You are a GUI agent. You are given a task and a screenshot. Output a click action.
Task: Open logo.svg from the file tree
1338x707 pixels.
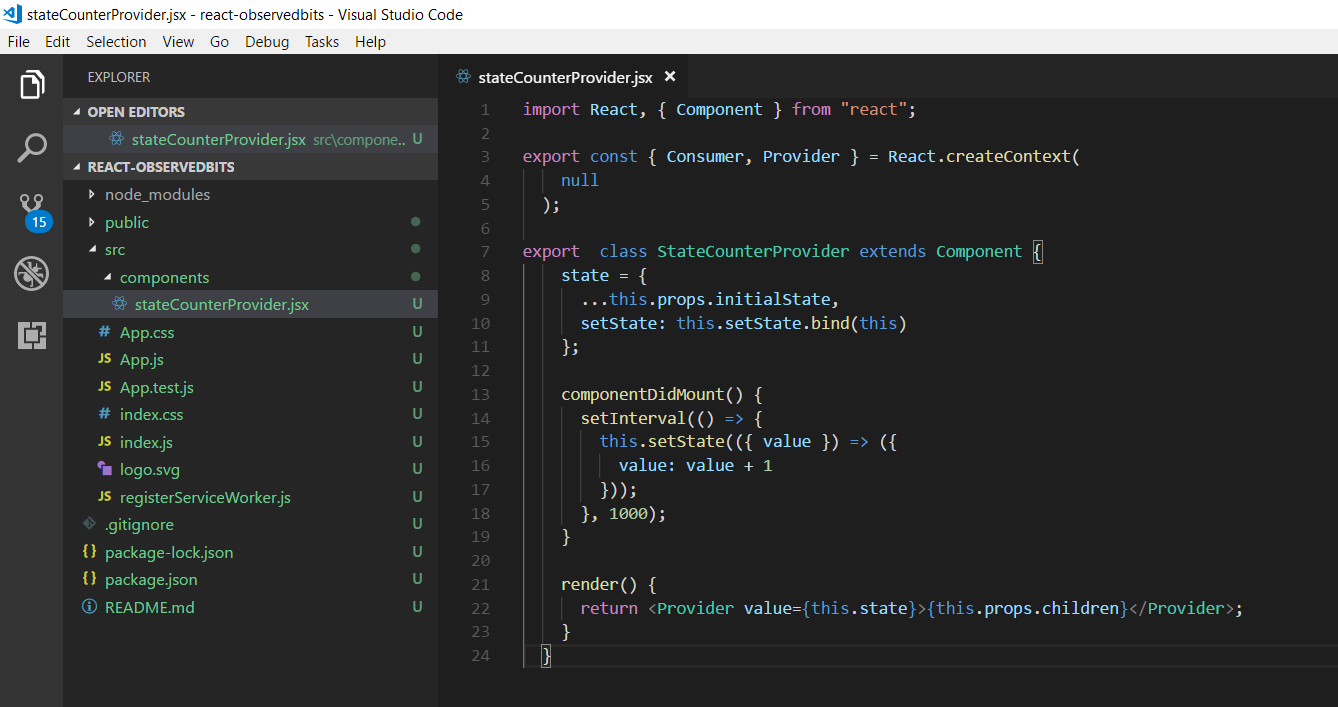150,469
